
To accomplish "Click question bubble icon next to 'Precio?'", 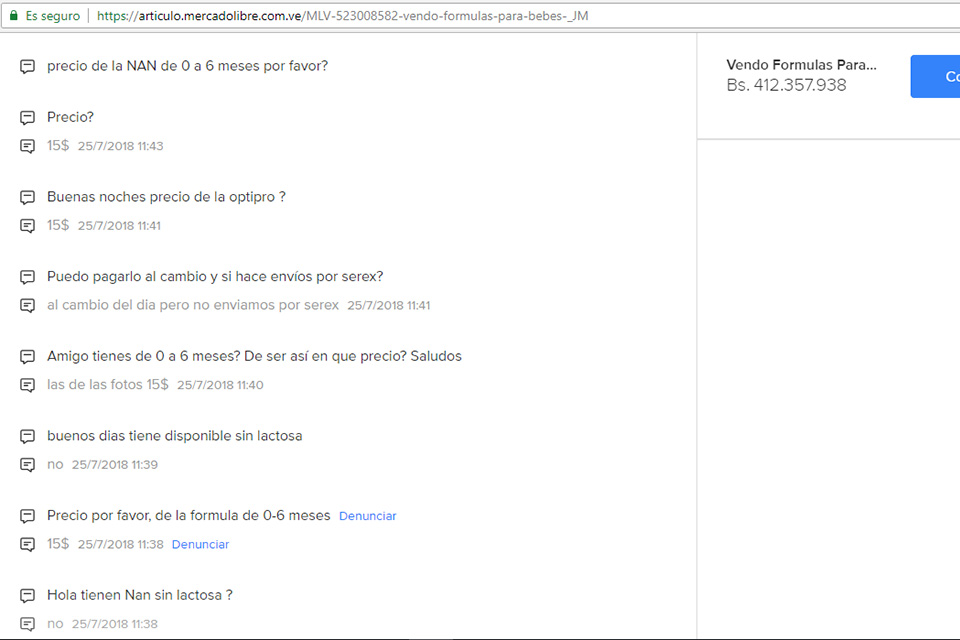I will point(28,118).
